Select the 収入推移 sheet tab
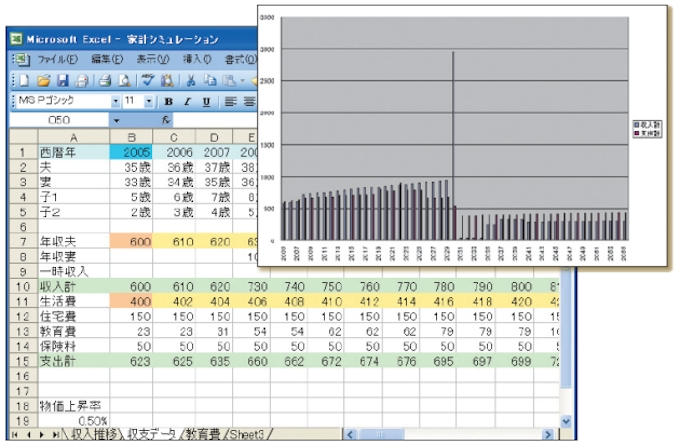Screen dimensions: 680x445 tap(95, 434)
